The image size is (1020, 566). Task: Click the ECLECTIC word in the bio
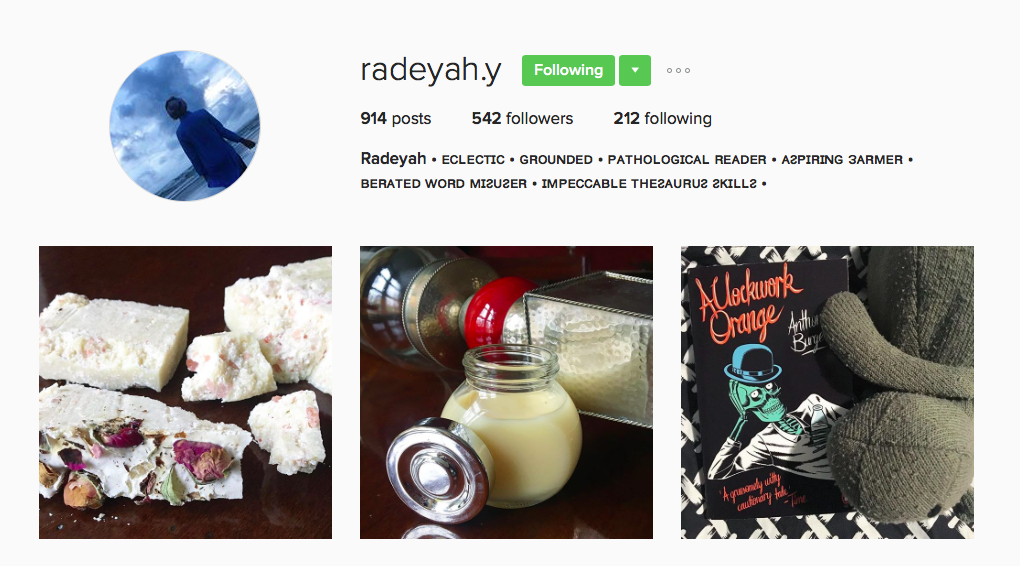[x=473, y=160]
